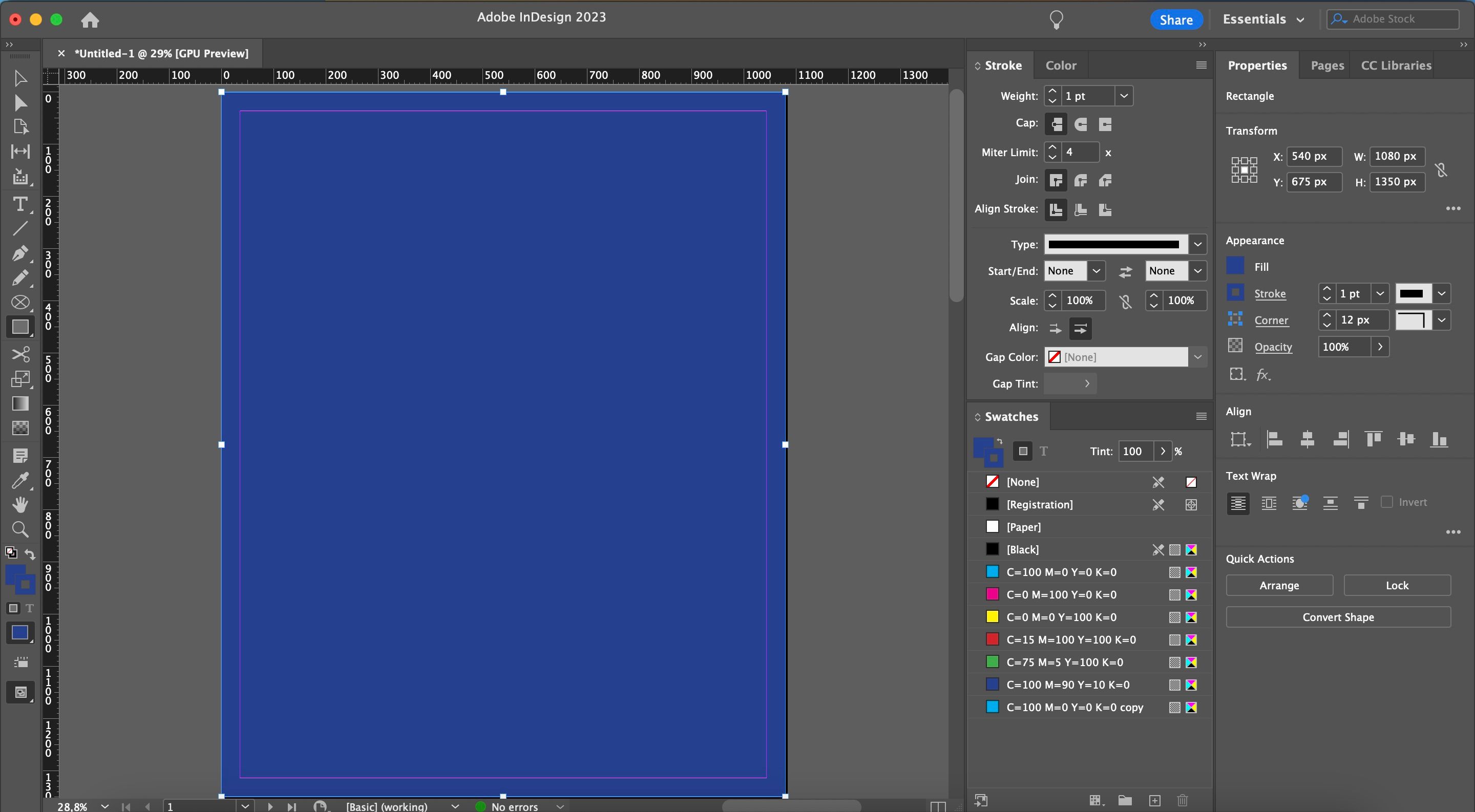Open the stroke Weight dropdown

point(1124,96)
